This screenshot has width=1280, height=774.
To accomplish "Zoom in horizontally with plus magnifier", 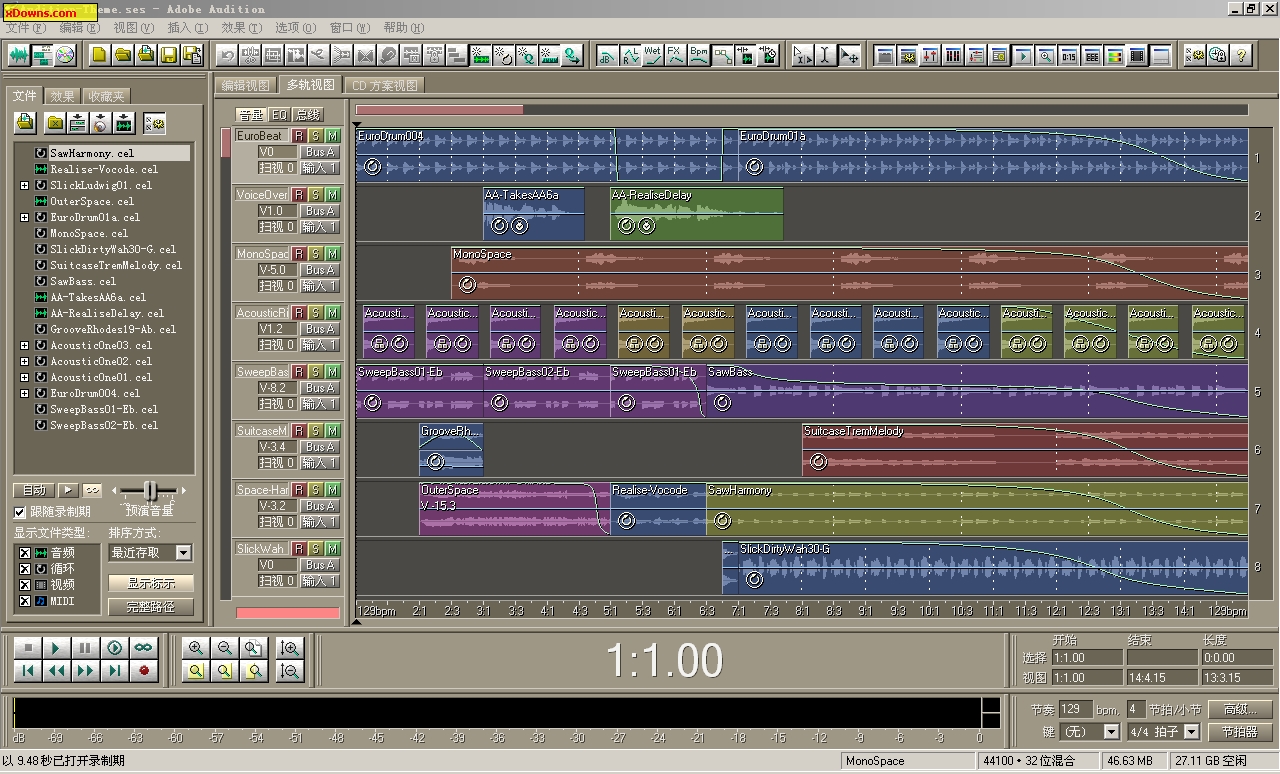I will click(x=196, y=648).
